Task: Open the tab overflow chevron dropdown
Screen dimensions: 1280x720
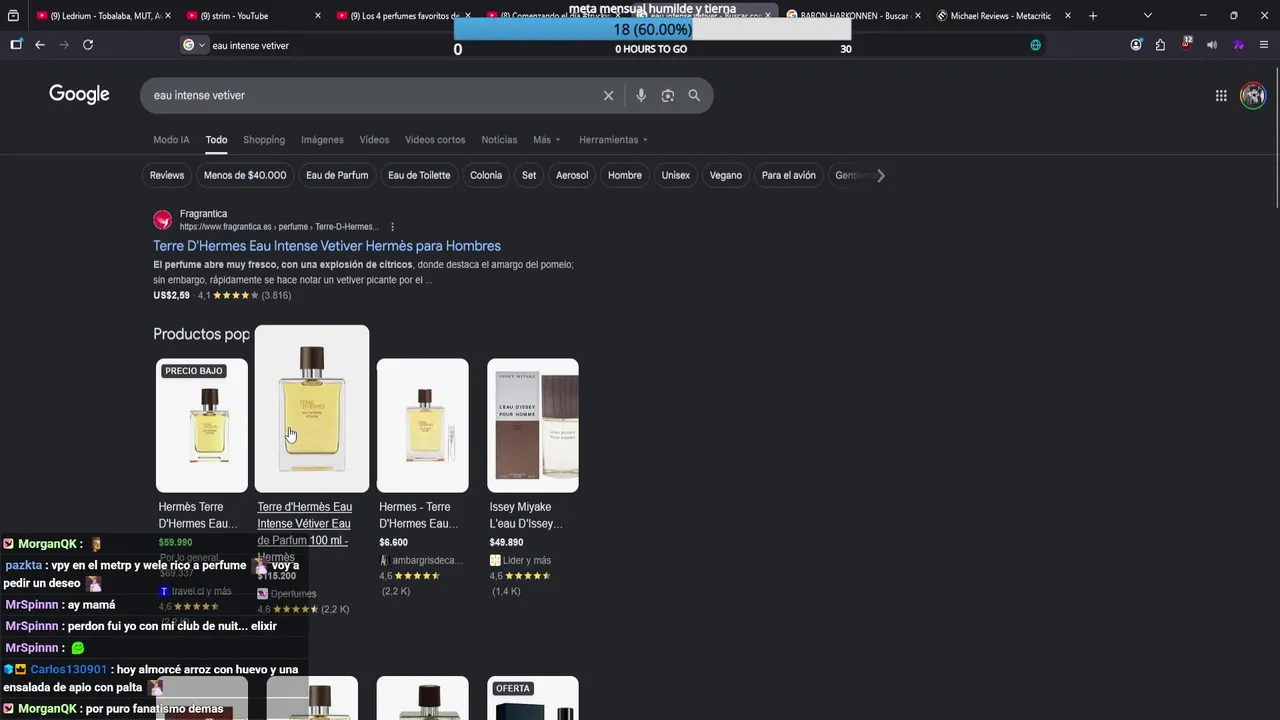Action: [x=1147, y=16]
